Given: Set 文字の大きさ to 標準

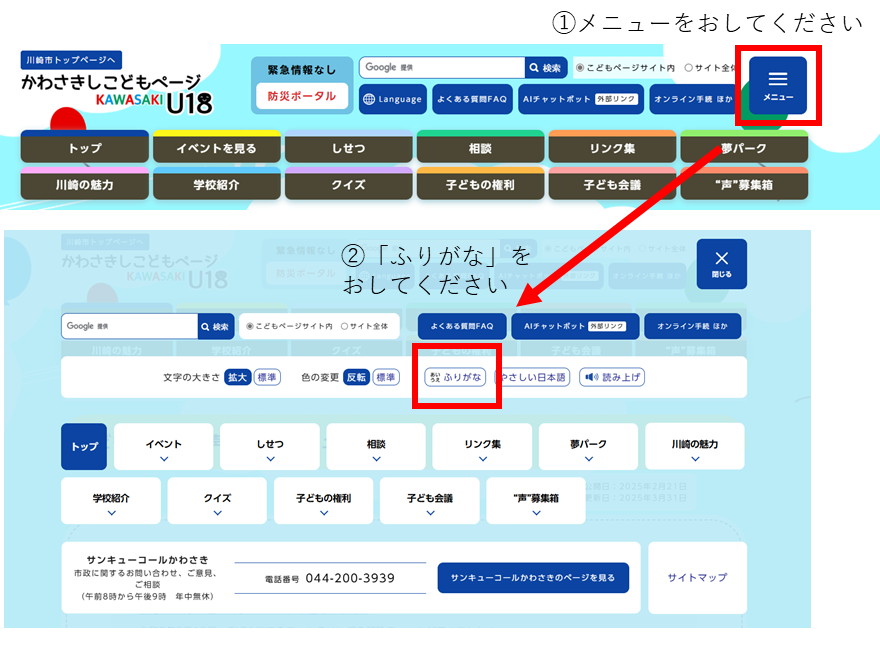Looking at the screenshot, I should (267, 377).
